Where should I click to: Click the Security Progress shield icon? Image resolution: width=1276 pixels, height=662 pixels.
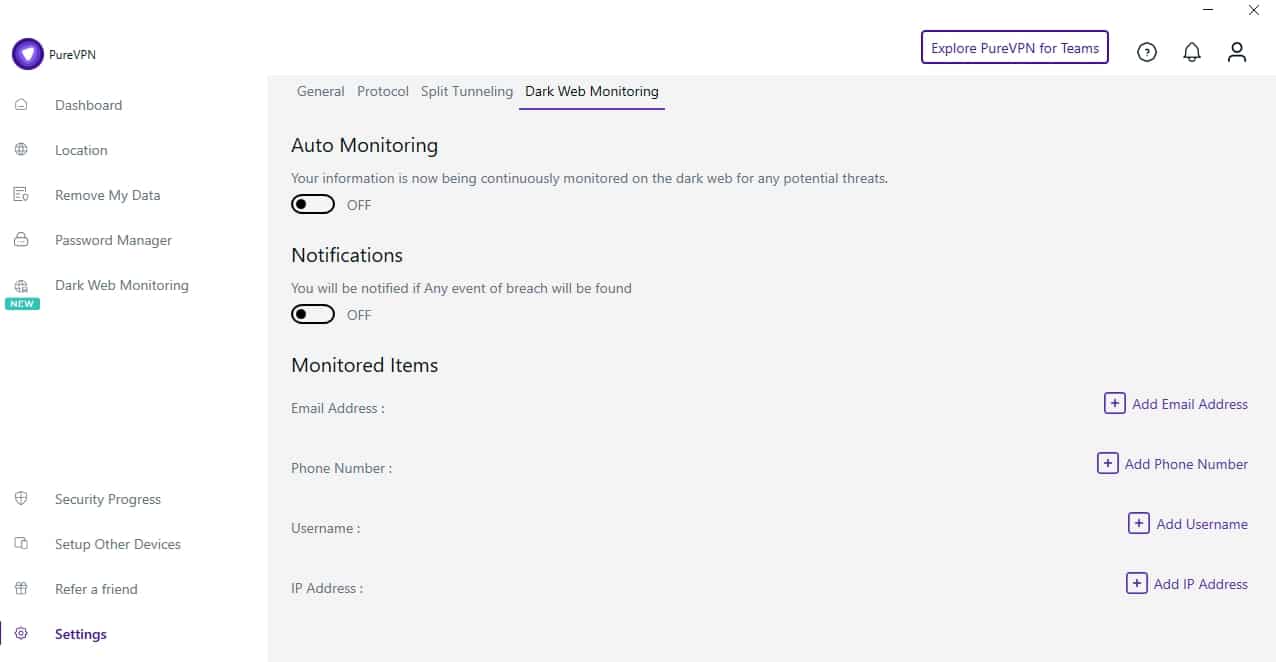[x=21, y=498]
